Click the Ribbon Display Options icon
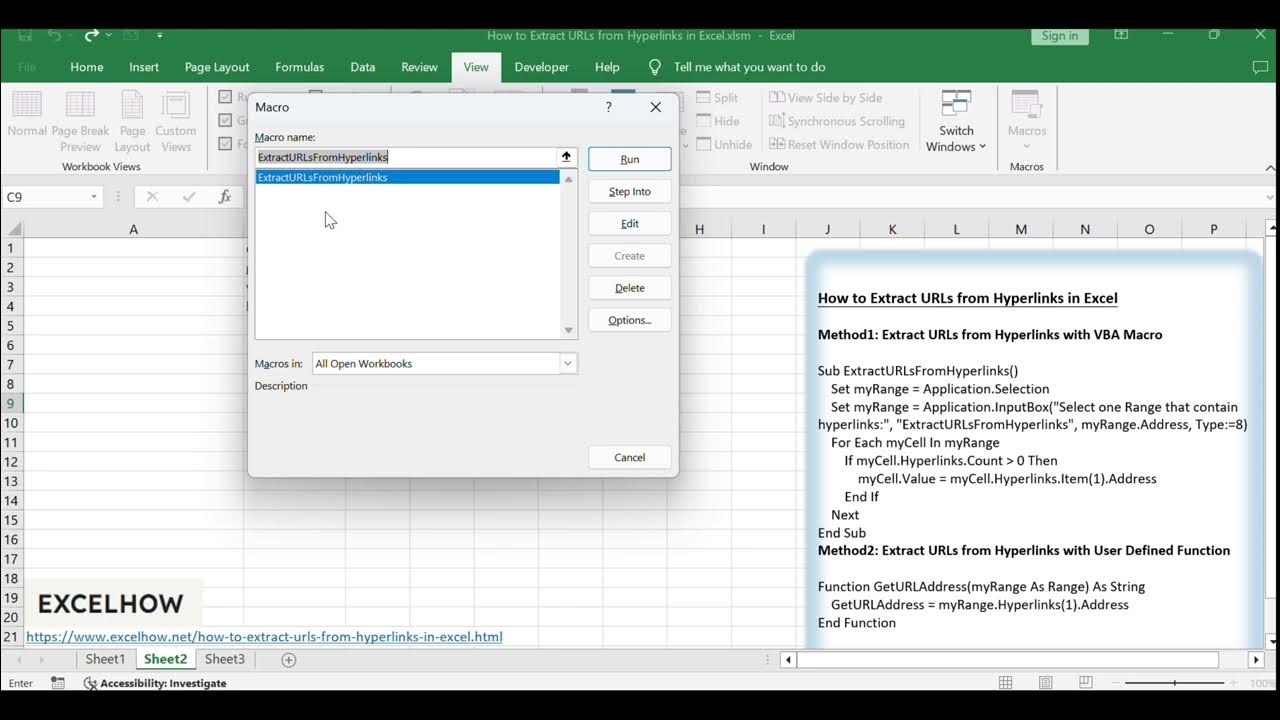 pyautogui.click(x=1121, y=35)
